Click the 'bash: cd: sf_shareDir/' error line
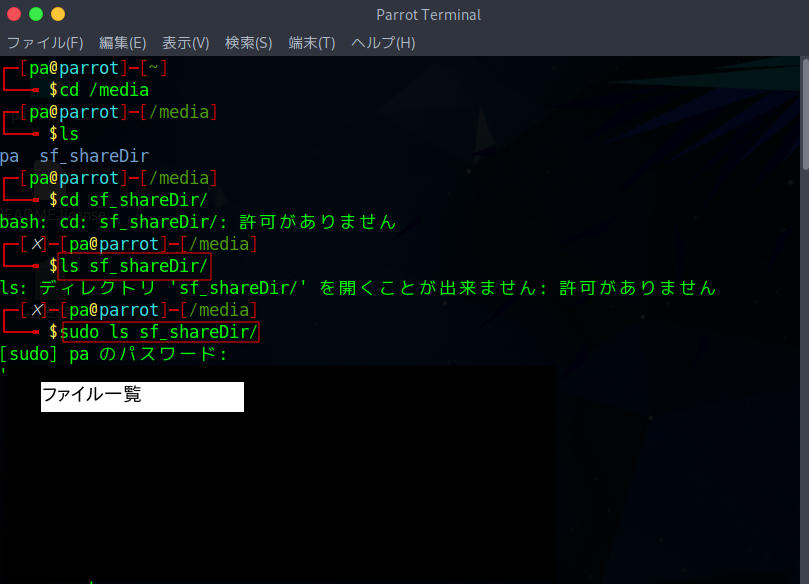The width and height of the screenshot is (809, 584). [199, 222]
